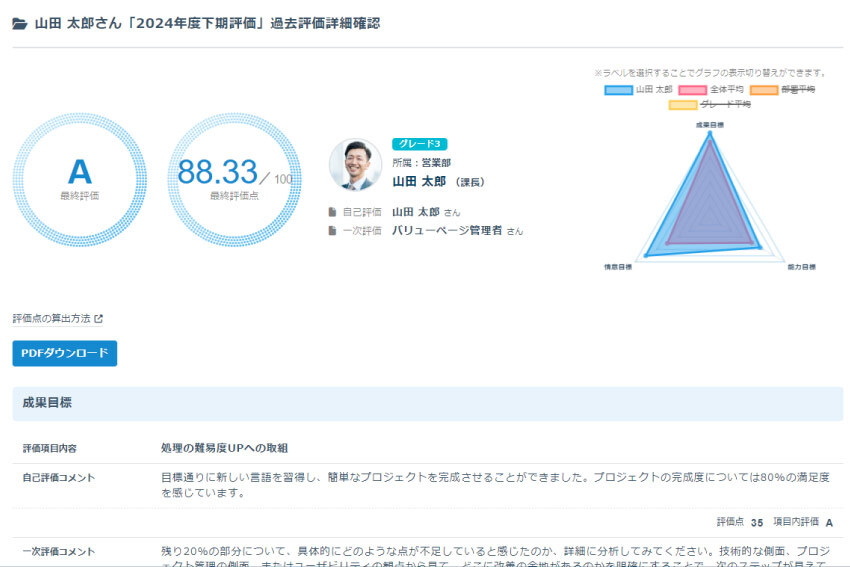Toggle the 山田 太郎 legend swatch in the chart

[618, 89]
